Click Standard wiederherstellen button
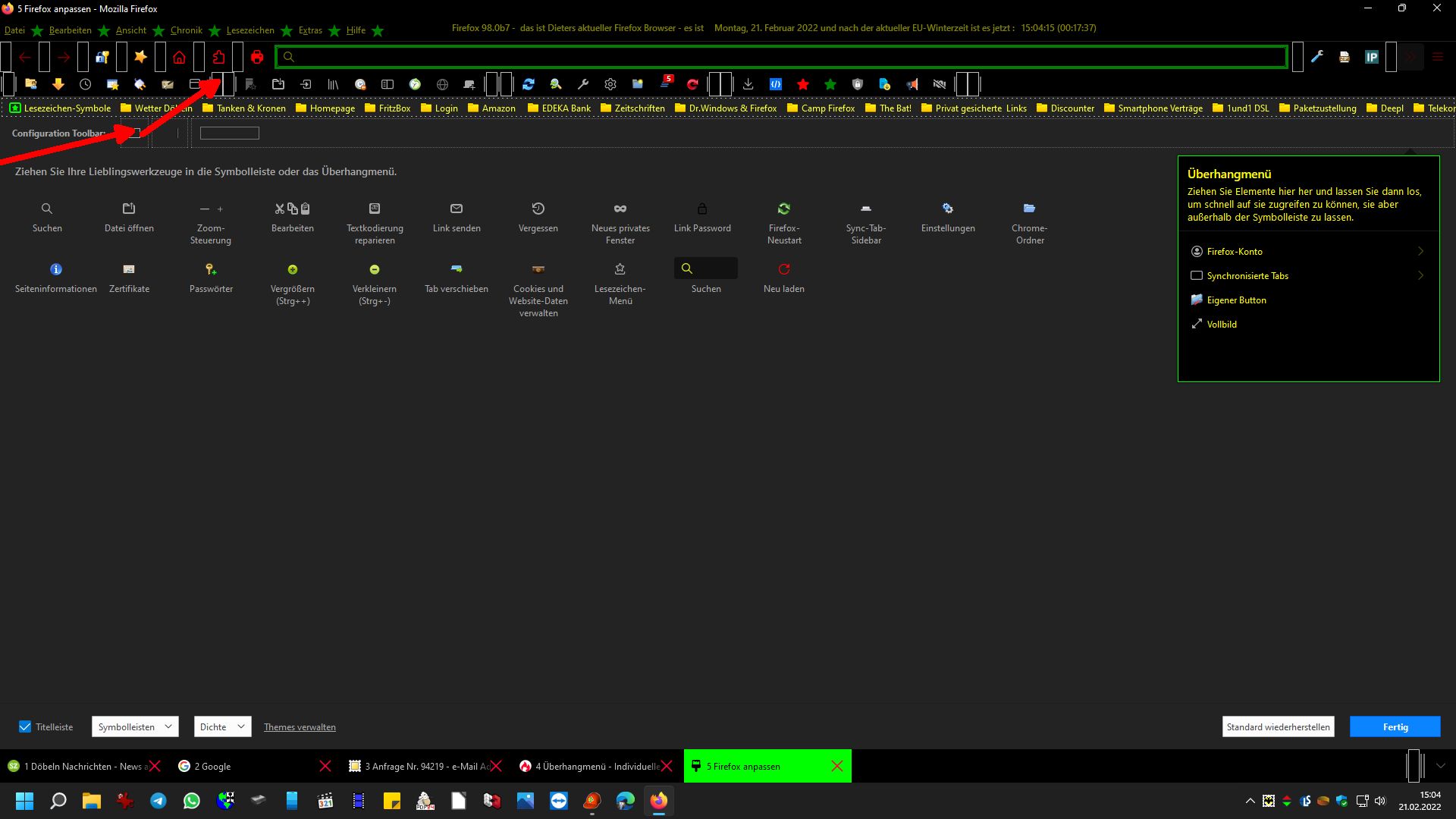Viewport: 1456px width, 819px height. coord(1278,726)
